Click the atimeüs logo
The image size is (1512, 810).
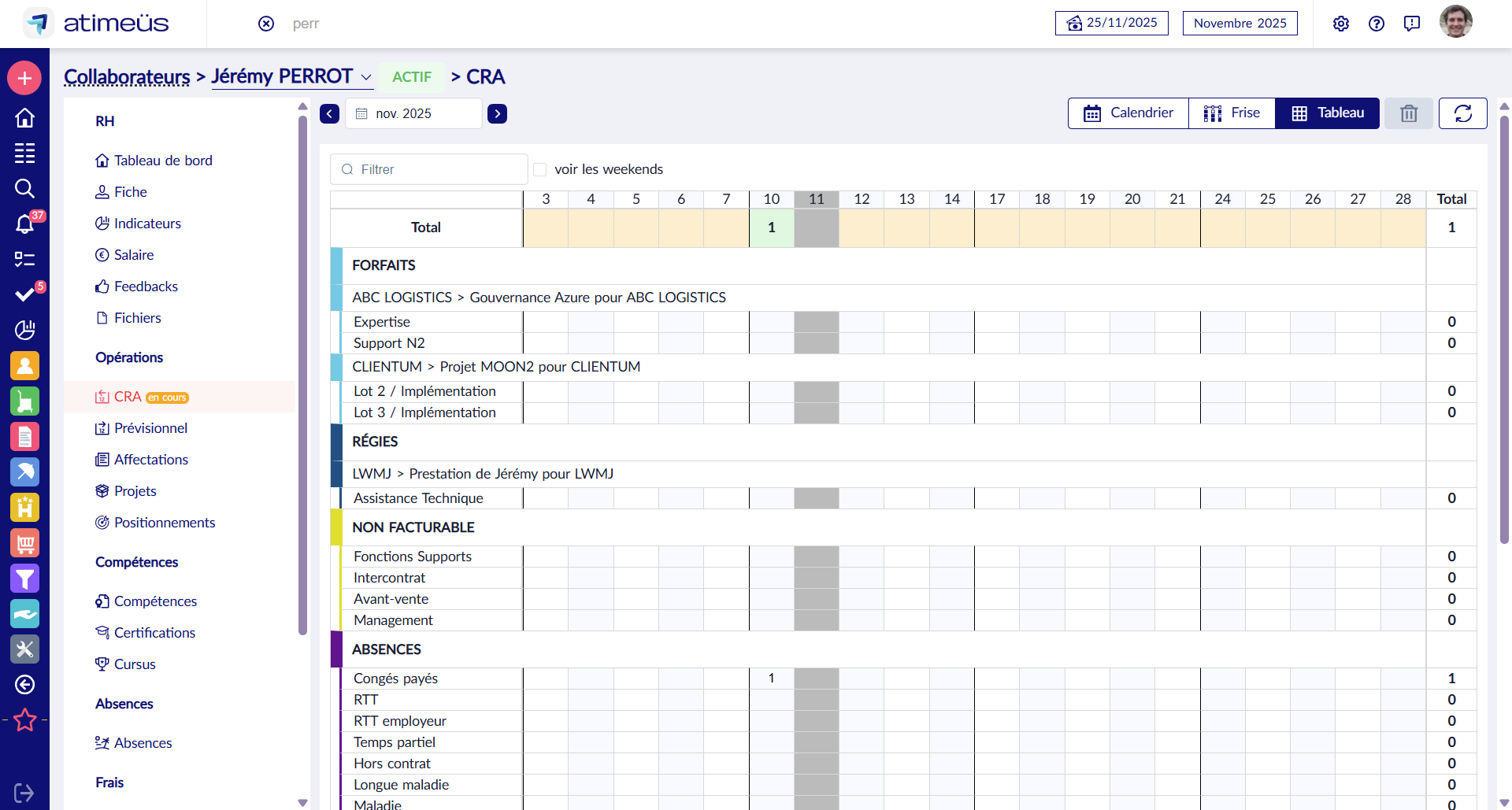pos(95,23)
